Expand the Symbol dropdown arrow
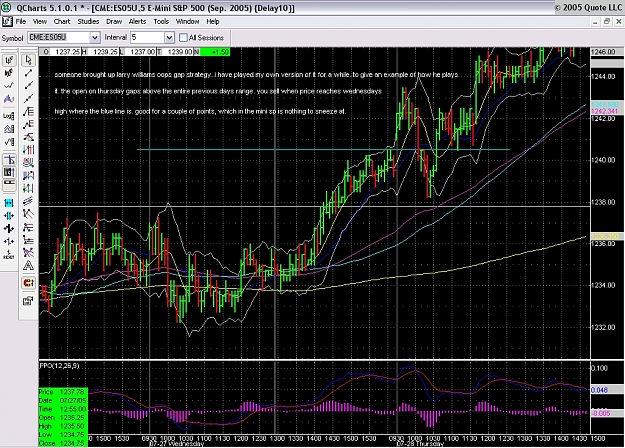The width and height of the screenshot is (625, 448). 94,37
